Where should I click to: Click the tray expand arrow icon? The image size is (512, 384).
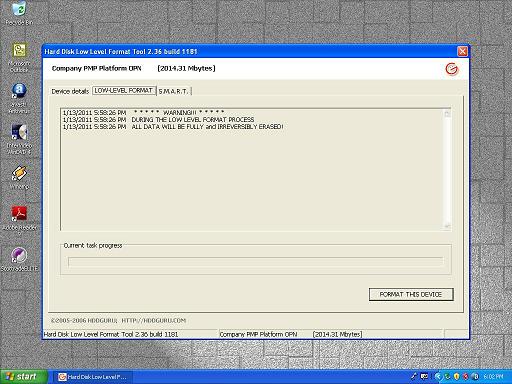click(438, 377)
